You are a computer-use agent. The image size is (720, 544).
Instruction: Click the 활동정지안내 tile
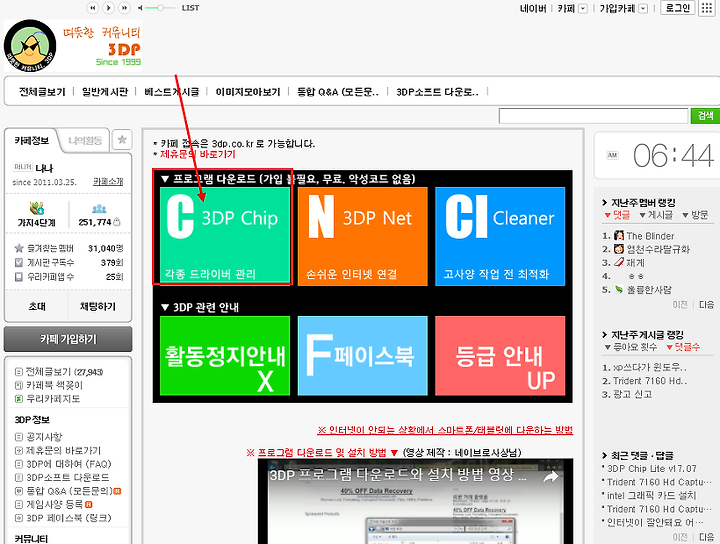pos(225,356)
